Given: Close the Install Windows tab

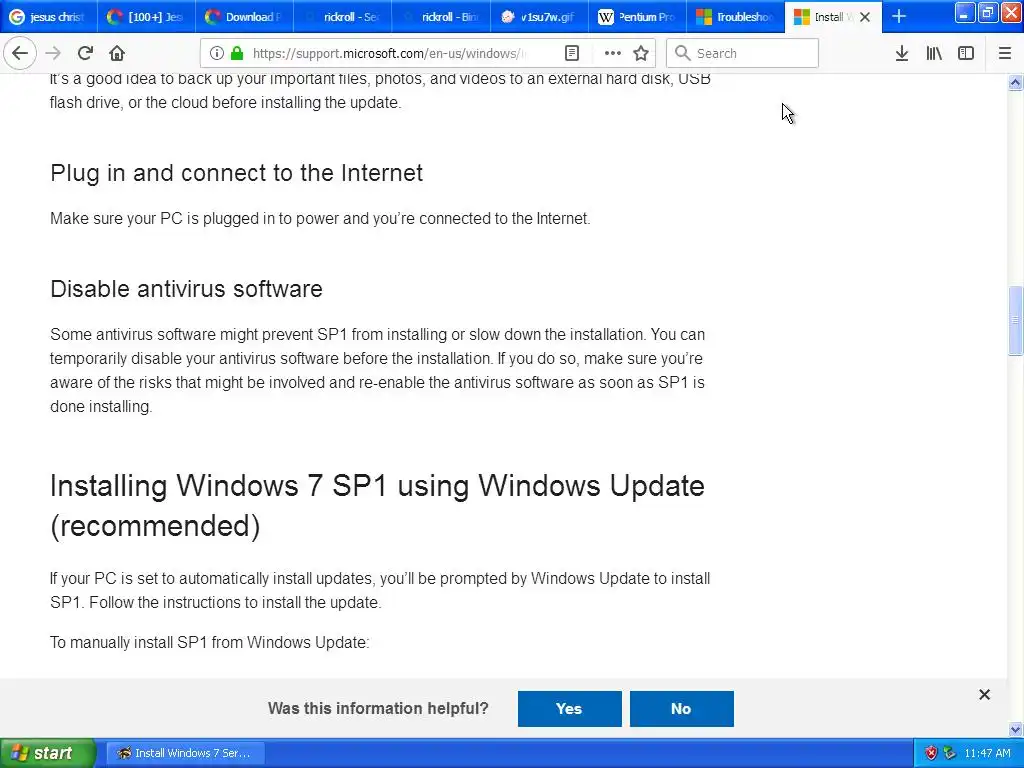Looking at the screenshot, I should (865, 17).
